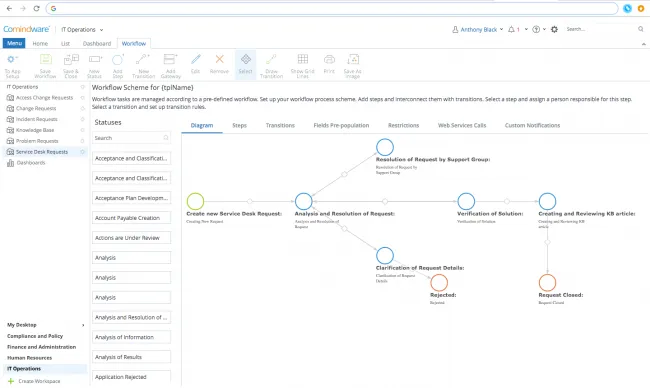
Task: Switch to the Dashboard ribbon tab
Action: point(97,44)
